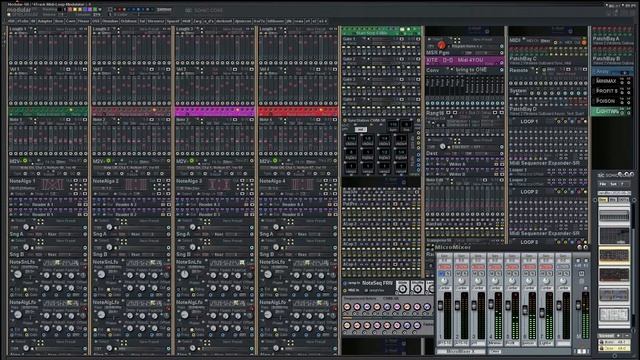Image resolution: width=640 pixels, height=360 pixels.
Task: Click the Settings button in top toolbar
Action: click(164, 9)
